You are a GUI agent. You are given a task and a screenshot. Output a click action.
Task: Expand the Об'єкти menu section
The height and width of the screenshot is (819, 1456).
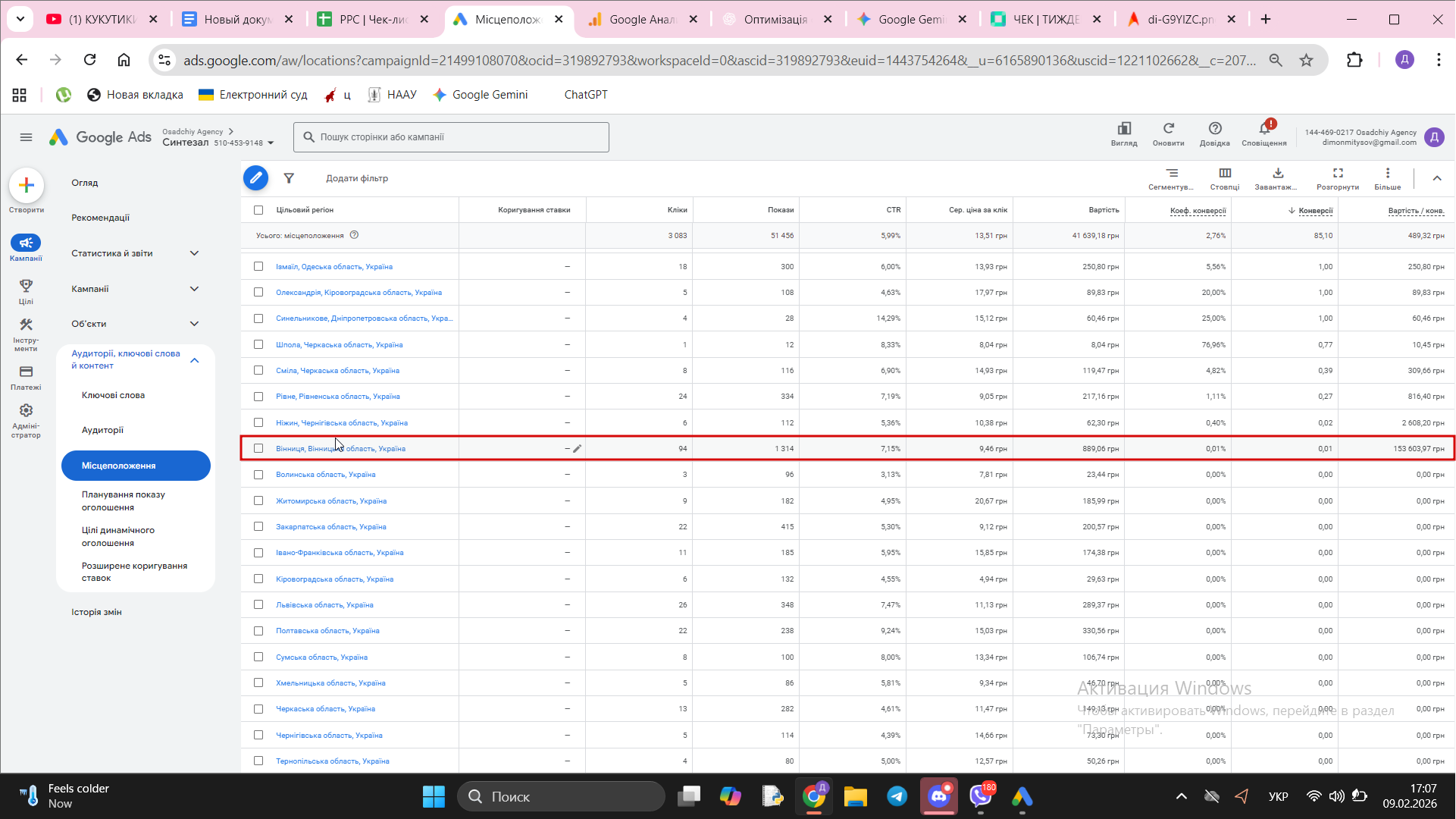click(194, 324)
